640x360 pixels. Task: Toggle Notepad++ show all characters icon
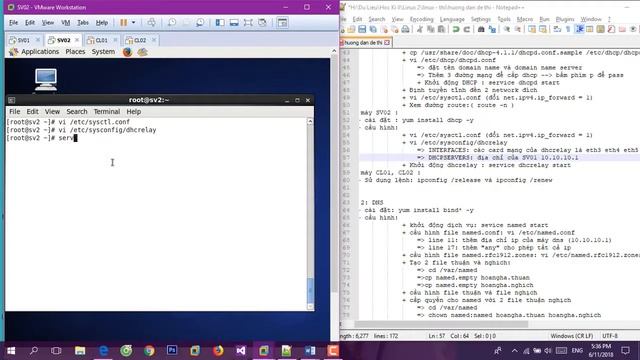(568, 29)
